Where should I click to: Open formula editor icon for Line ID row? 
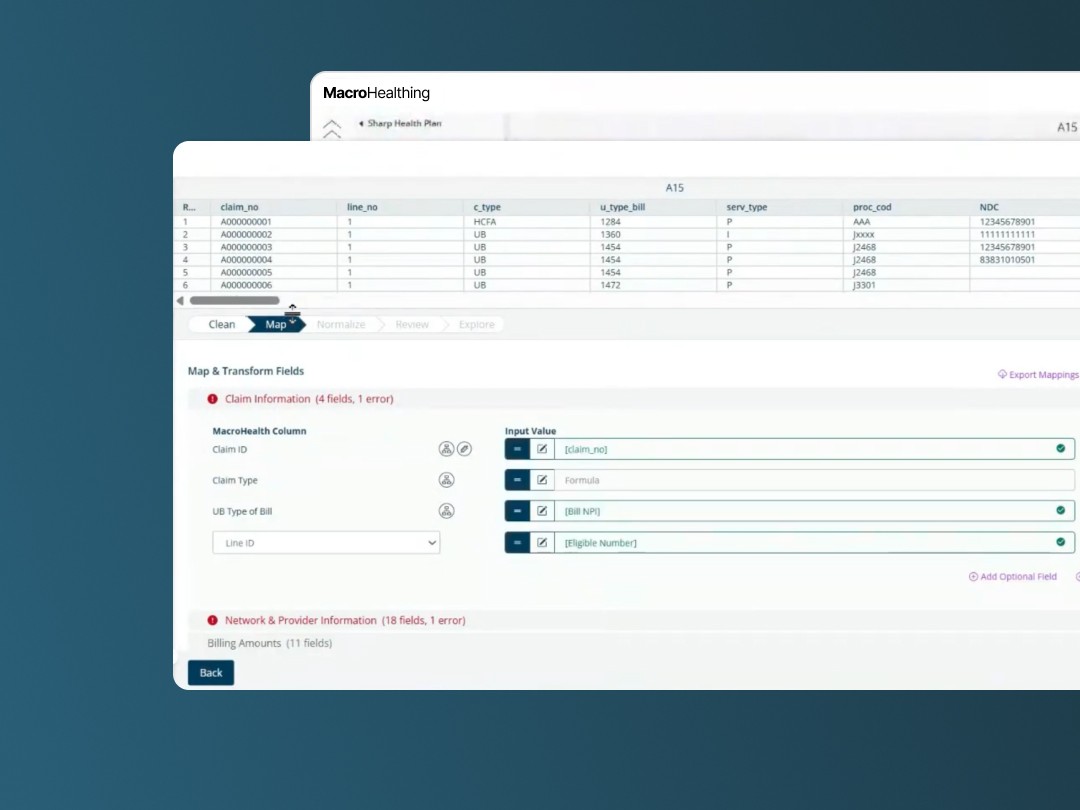[542, 543]
